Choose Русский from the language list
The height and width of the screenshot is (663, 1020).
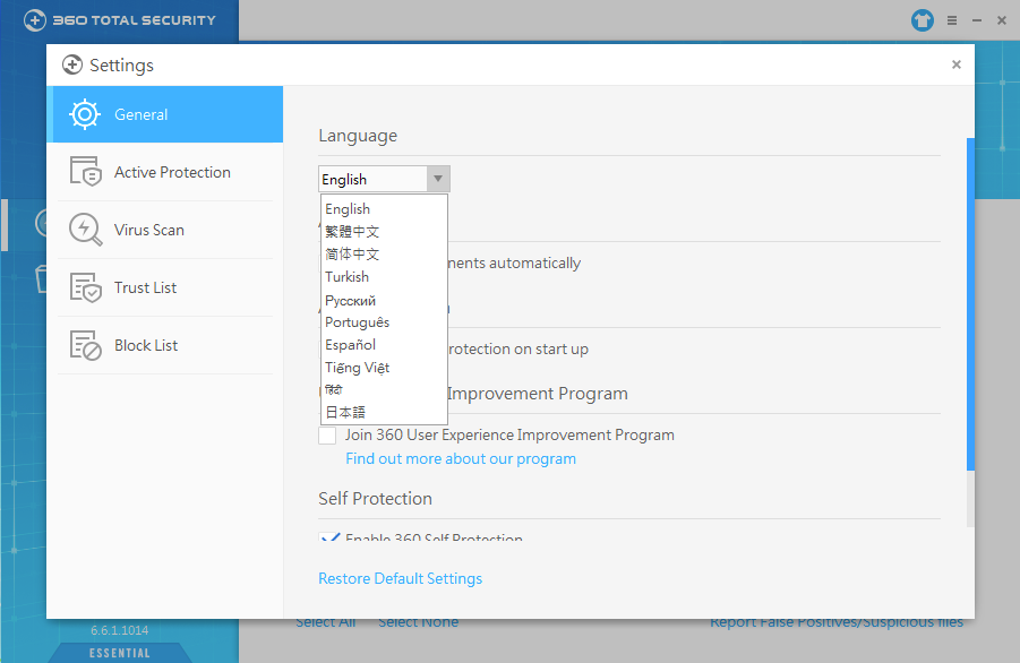pyautogui.click(x=384, y=300)
